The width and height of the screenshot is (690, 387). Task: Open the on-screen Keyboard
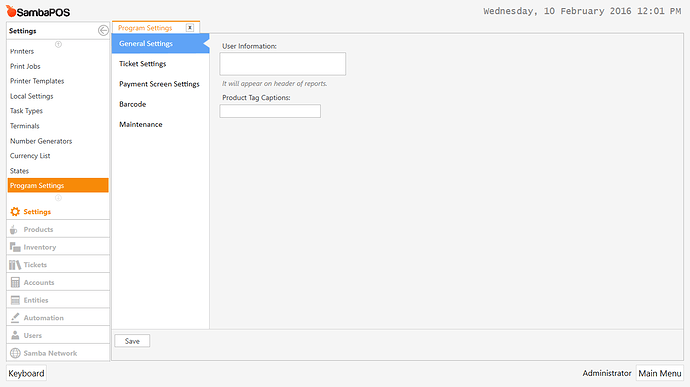(x=26, y=373)
